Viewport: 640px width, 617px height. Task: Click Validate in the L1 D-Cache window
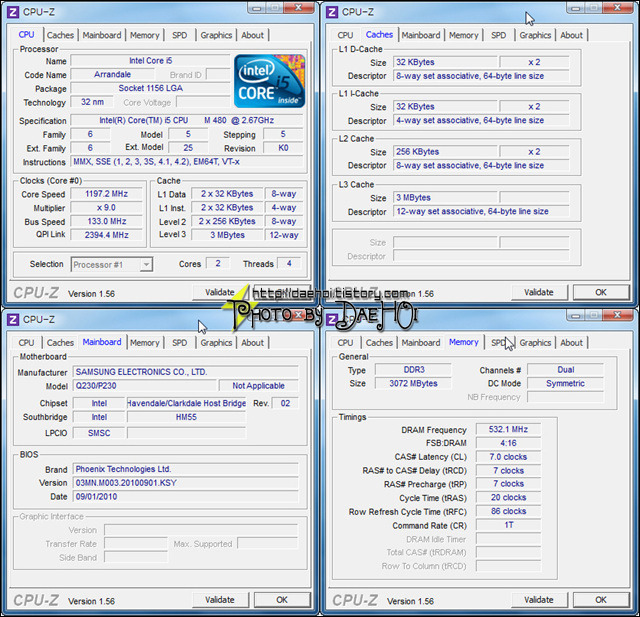(x=539, y=292)
